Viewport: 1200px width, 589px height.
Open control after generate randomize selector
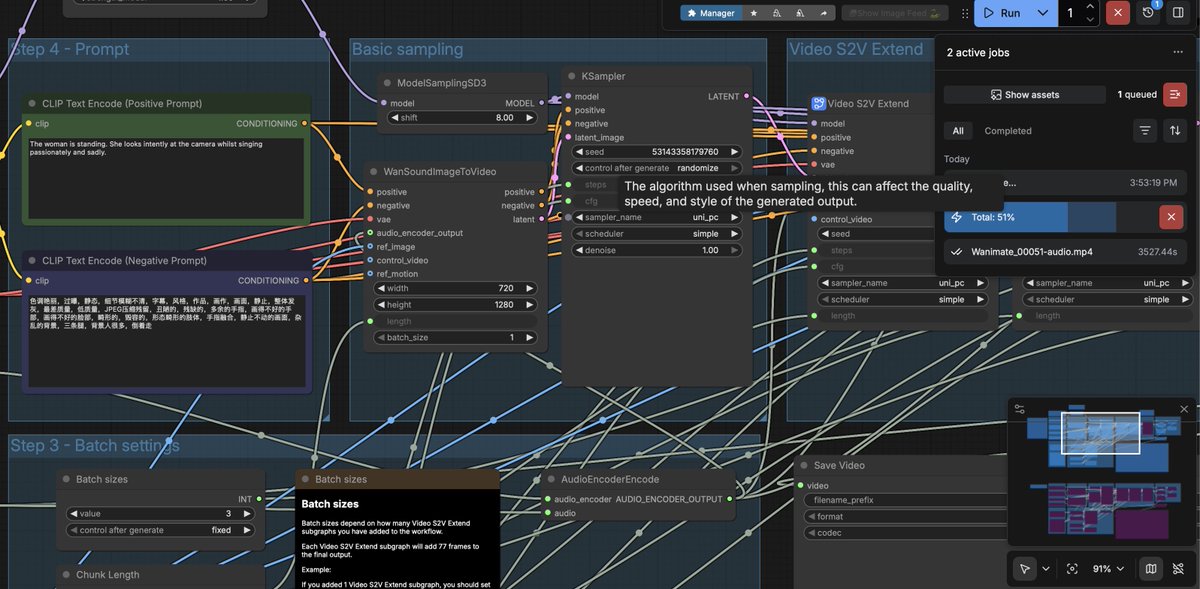coord(658,168)
